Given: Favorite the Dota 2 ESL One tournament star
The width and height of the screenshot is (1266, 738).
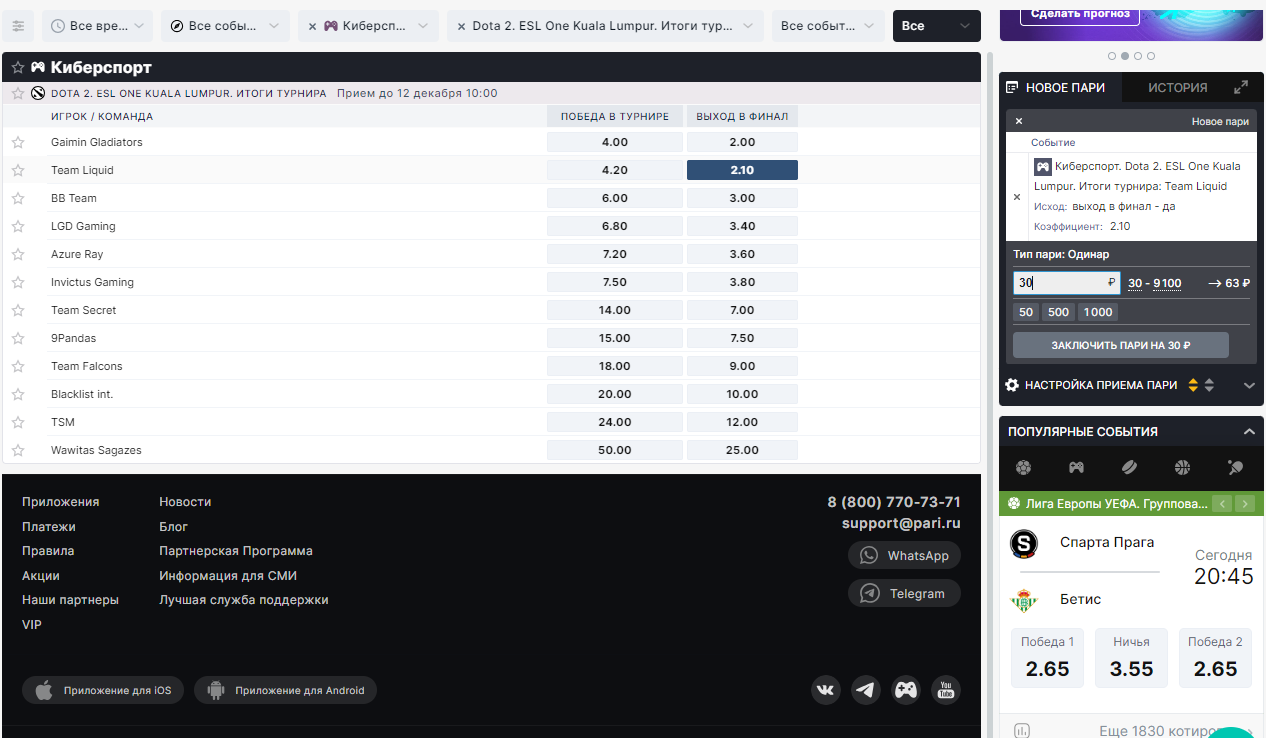Looking at the screenshot, I should 18,93.
